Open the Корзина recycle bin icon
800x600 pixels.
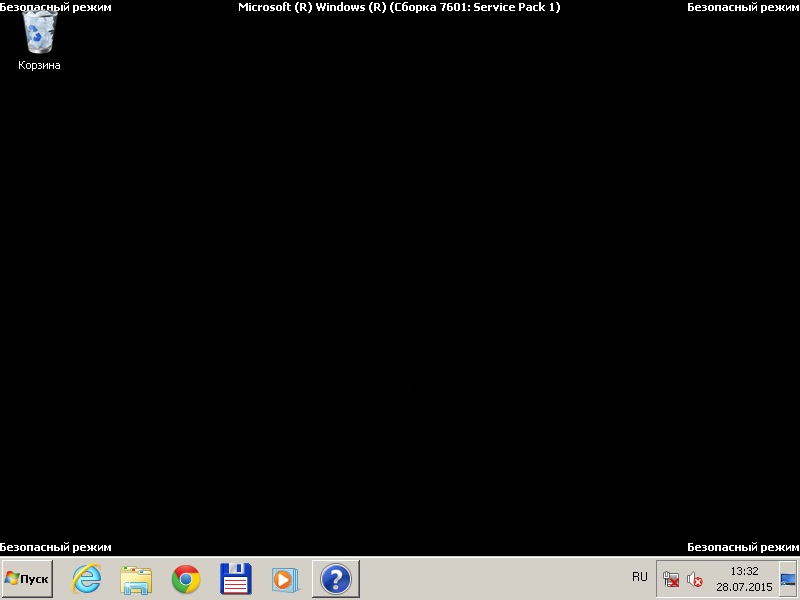[x=39, y=41]
